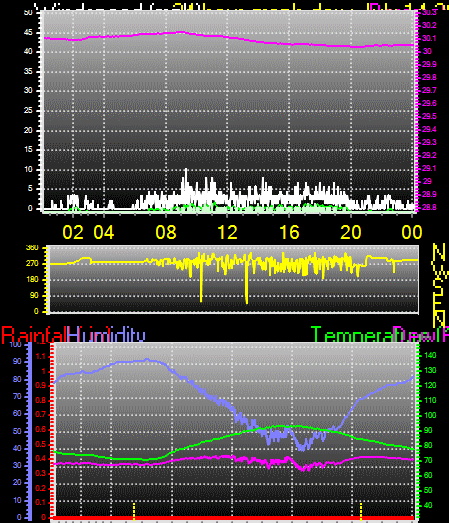Viewport: 449px width, 523px height.
Task: Click the 0.1 value on red rainfall axis
Action: pos(41,503)
